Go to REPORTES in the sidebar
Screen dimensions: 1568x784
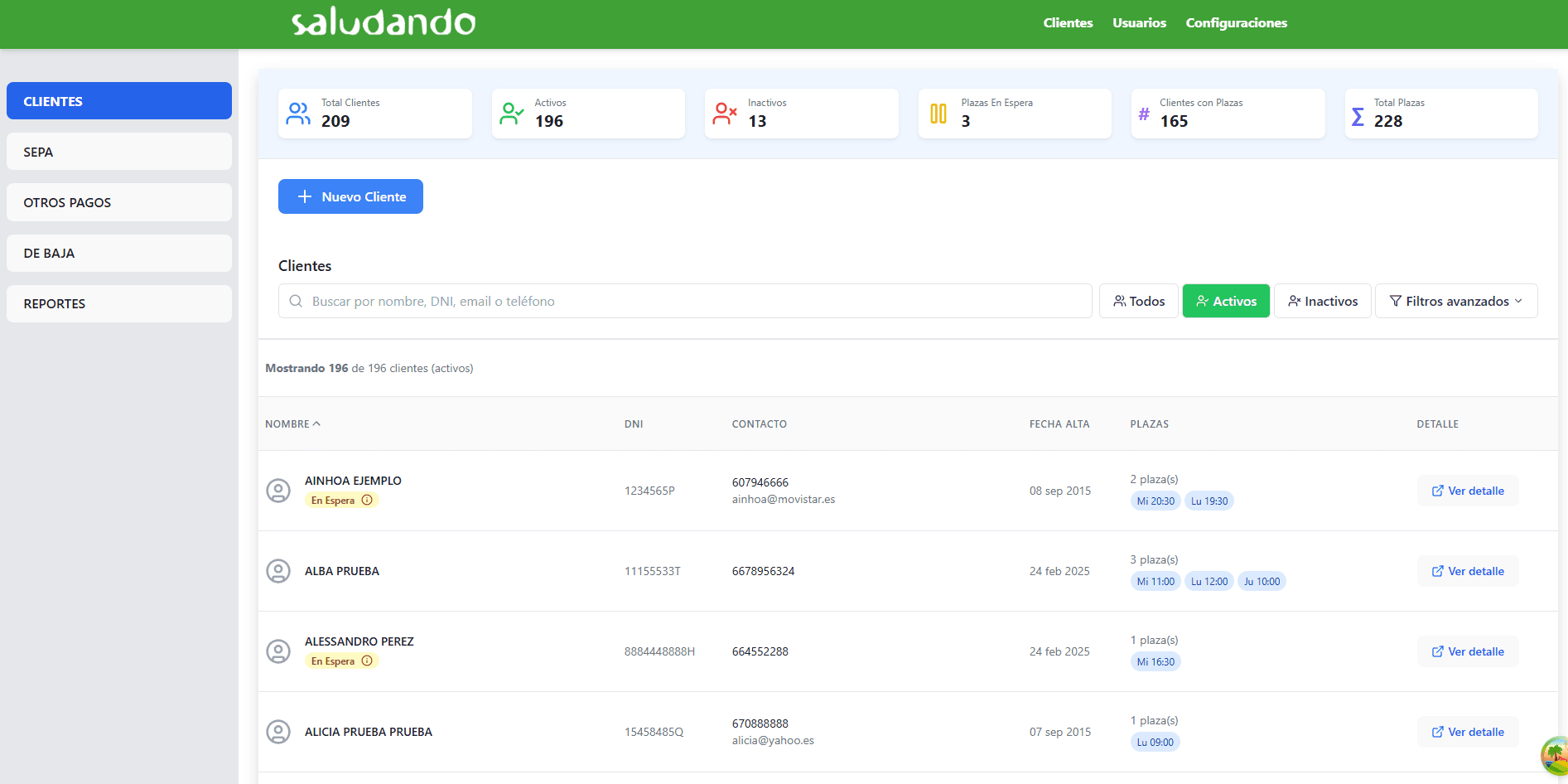119,303
